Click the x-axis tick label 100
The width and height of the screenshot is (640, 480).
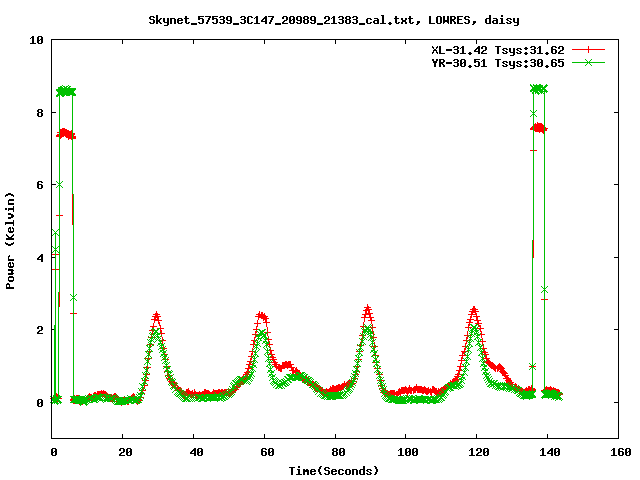pos(408,452)
